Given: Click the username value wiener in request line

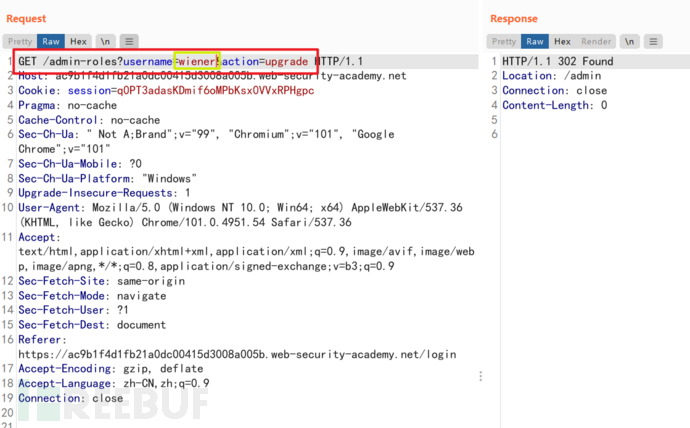Looking at the screenshot, I should [197, 61].
